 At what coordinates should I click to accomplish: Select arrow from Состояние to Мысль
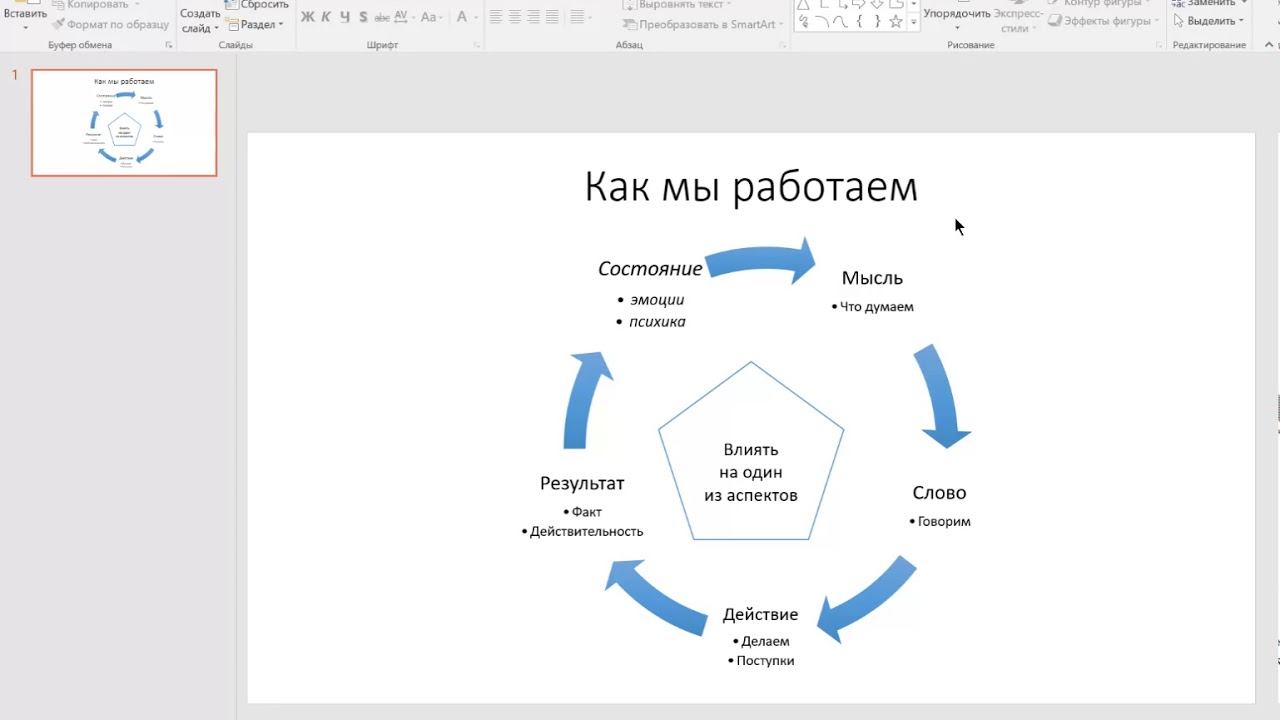click(761, 261)
